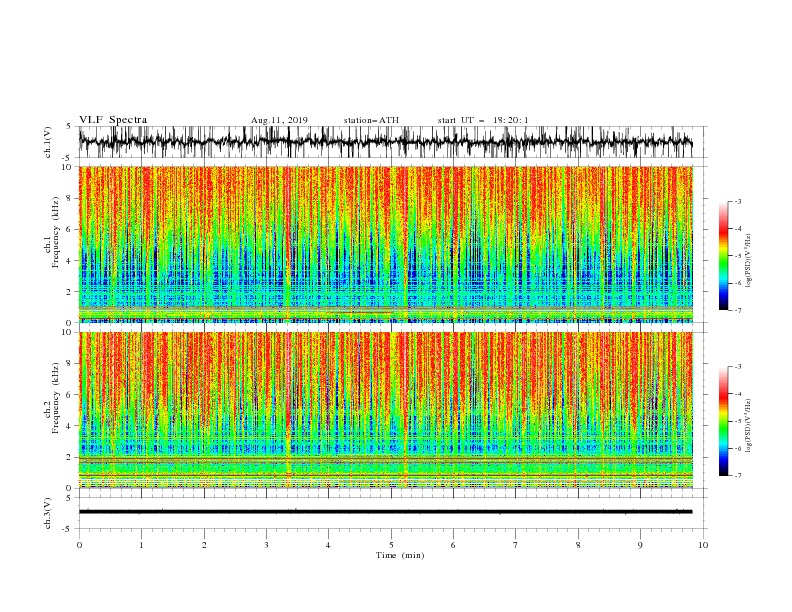Click the log(PSD) label beside ch.1 color bar

pyautogui.click(x=748, y=261)
